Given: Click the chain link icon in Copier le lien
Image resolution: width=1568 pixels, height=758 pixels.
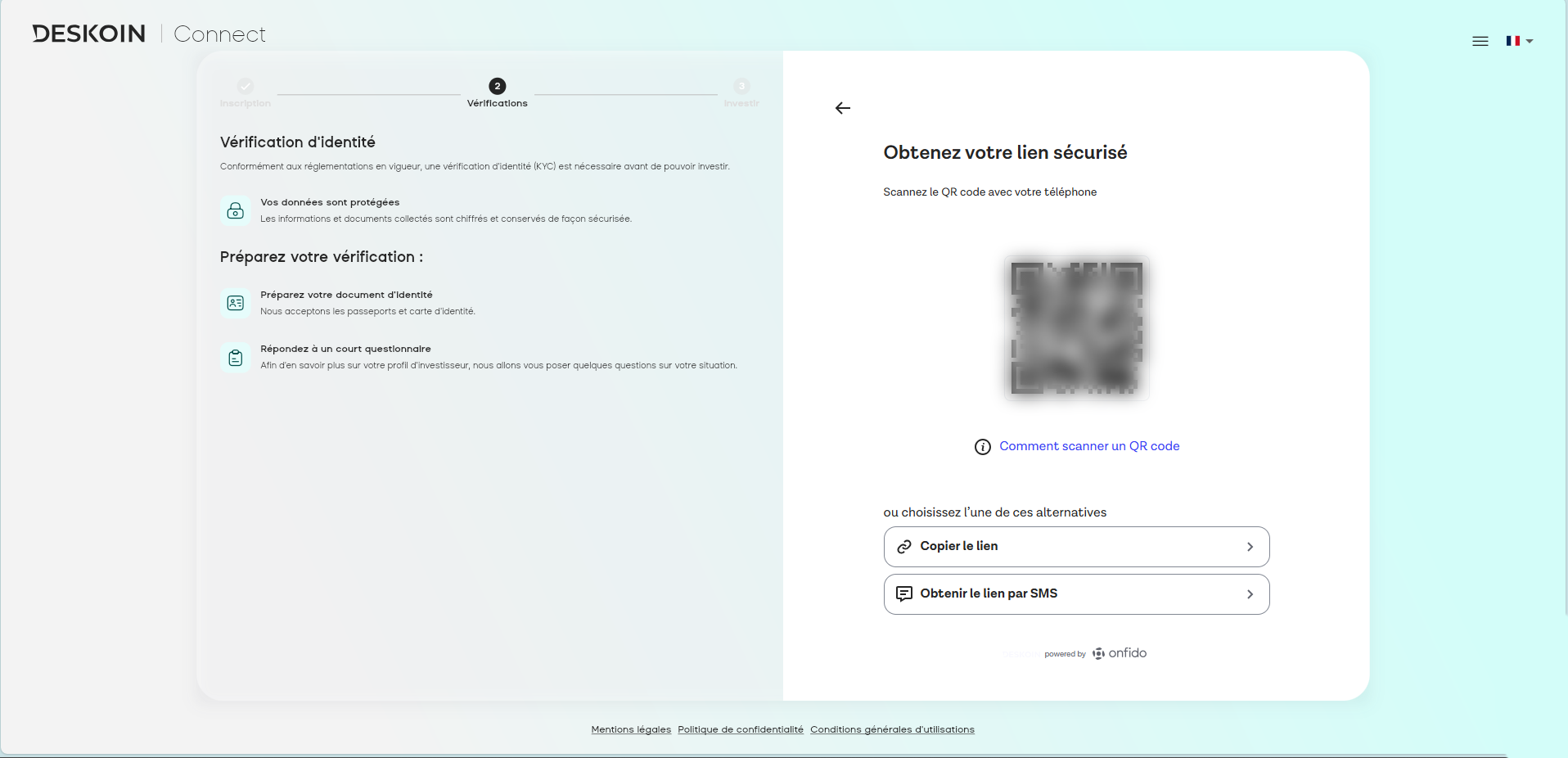Looking at the screenshot, I should pos(904,547).
